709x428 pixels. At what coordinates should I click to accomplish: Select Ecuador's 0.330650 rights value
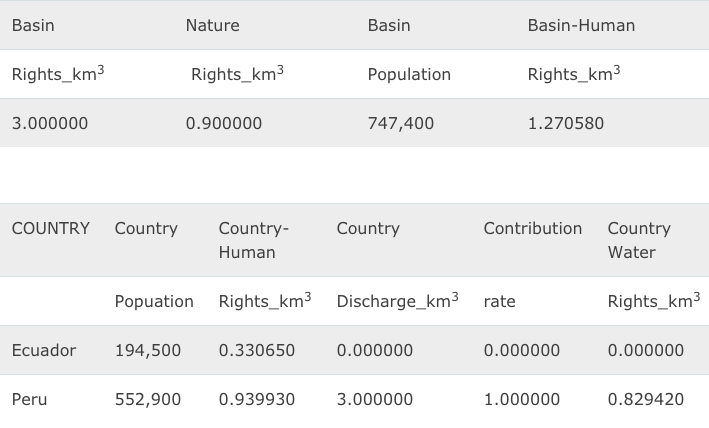point(257,350)
